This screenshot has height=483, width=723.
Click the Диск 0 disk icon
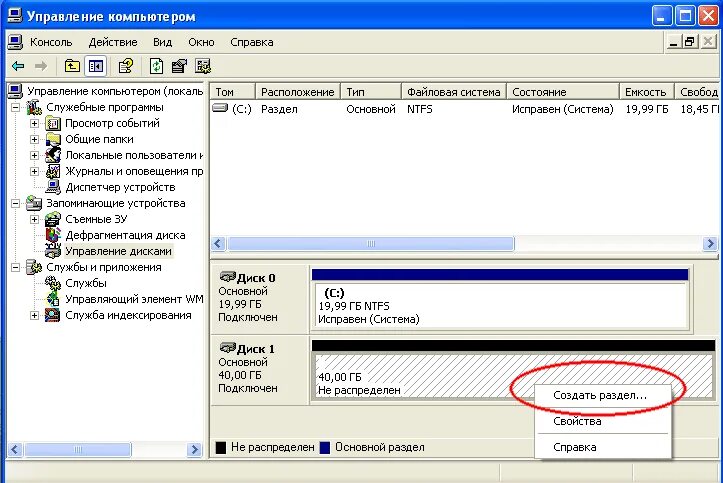click(x=227, y=277)
